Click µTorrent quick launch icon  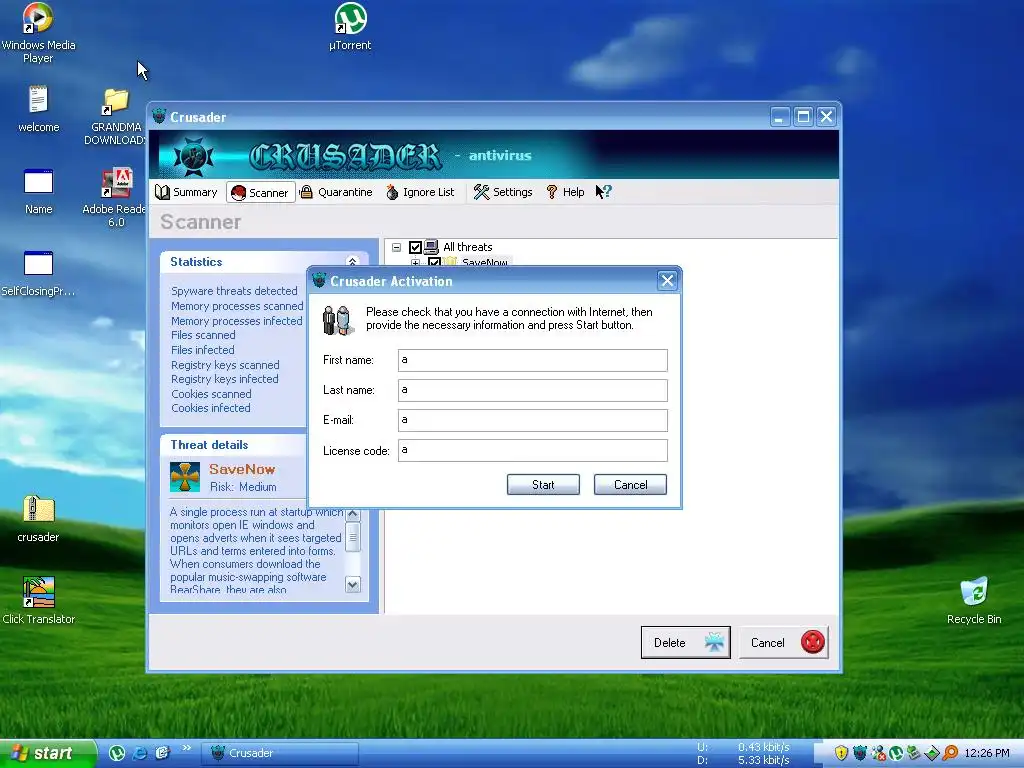(x=117, y=753)
